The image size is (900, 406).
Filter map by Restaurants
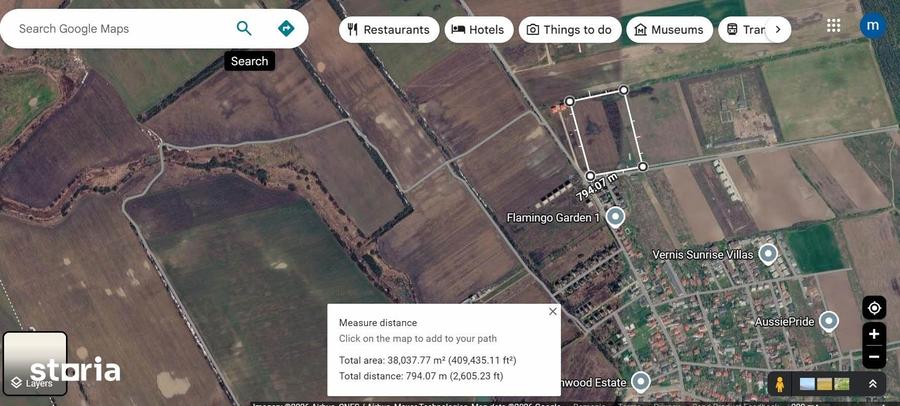(x=389, y=30)
